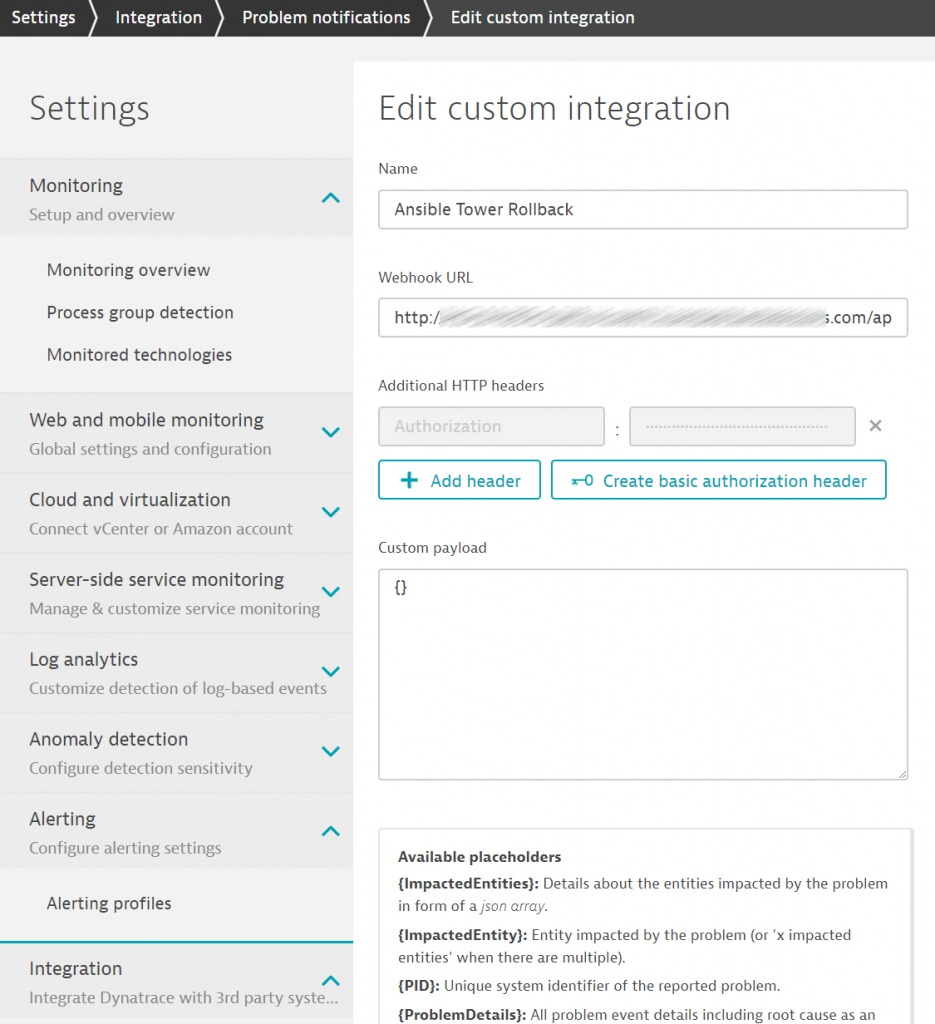The height and width of the screenshot is (1024, 935).
Task: Expand Cloud and virtualization section
Action: [330, 512]
